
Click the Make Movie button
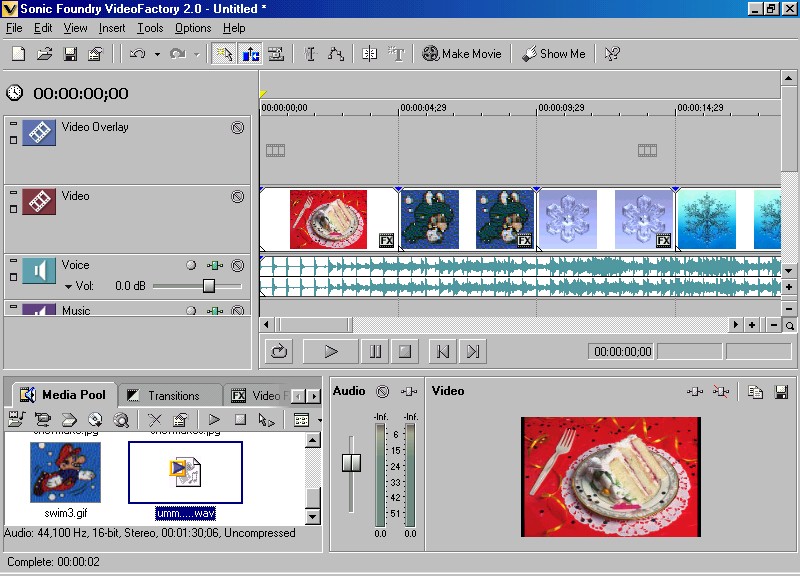click(x=462, y=54)
